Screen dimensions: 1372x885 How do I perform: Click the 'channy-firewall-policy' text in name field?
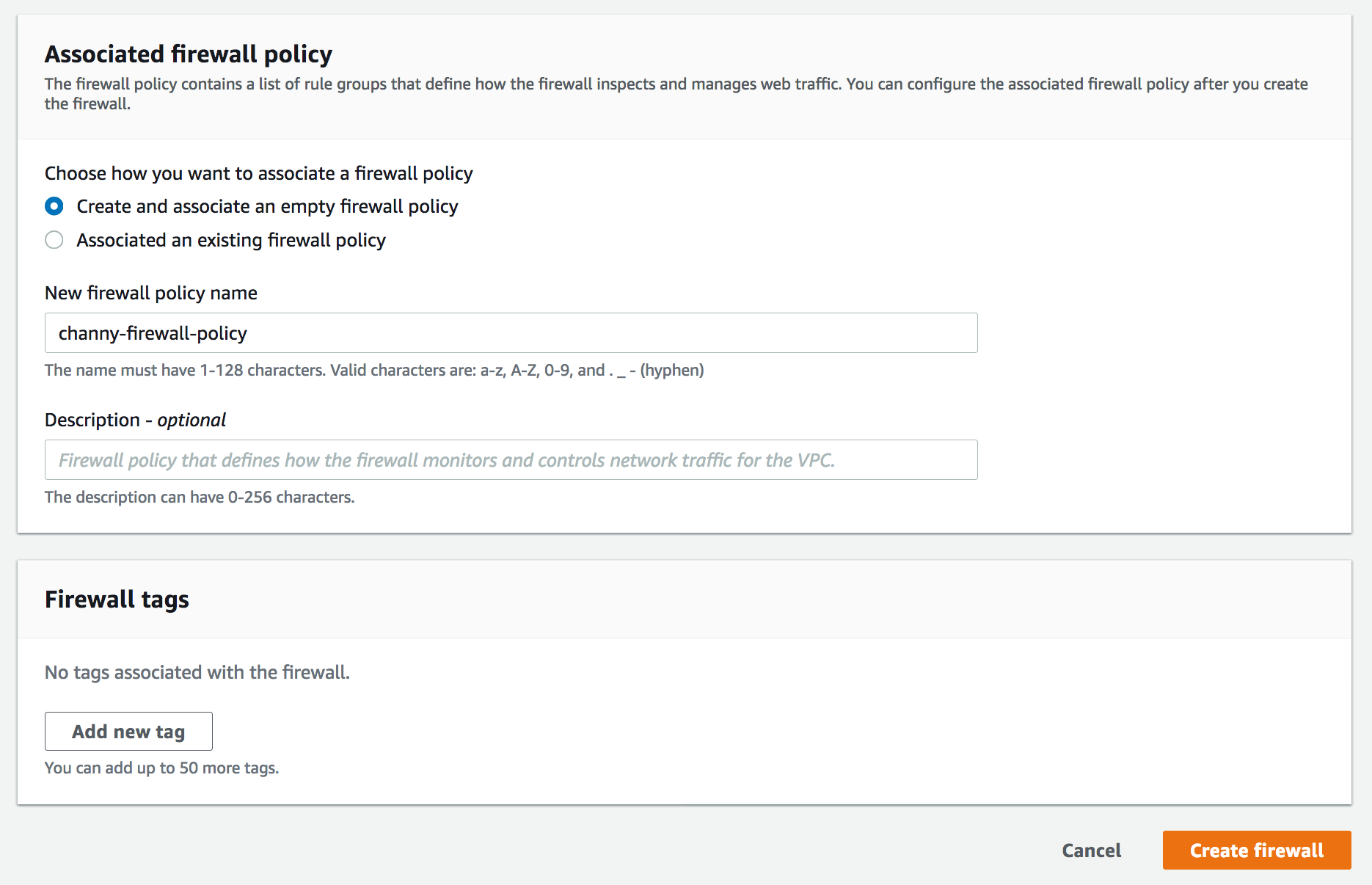[x=153, y=333]
